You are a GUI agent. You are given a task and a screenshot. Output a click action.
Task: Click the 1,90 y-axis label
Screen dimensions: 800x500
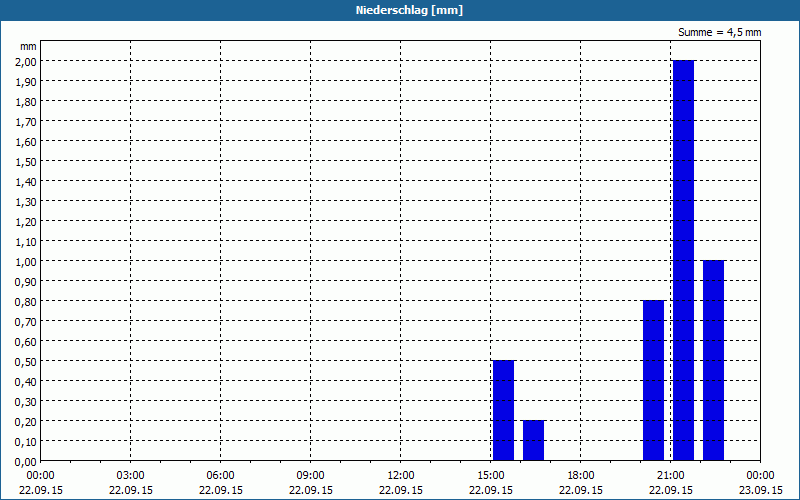coord(26,81)
